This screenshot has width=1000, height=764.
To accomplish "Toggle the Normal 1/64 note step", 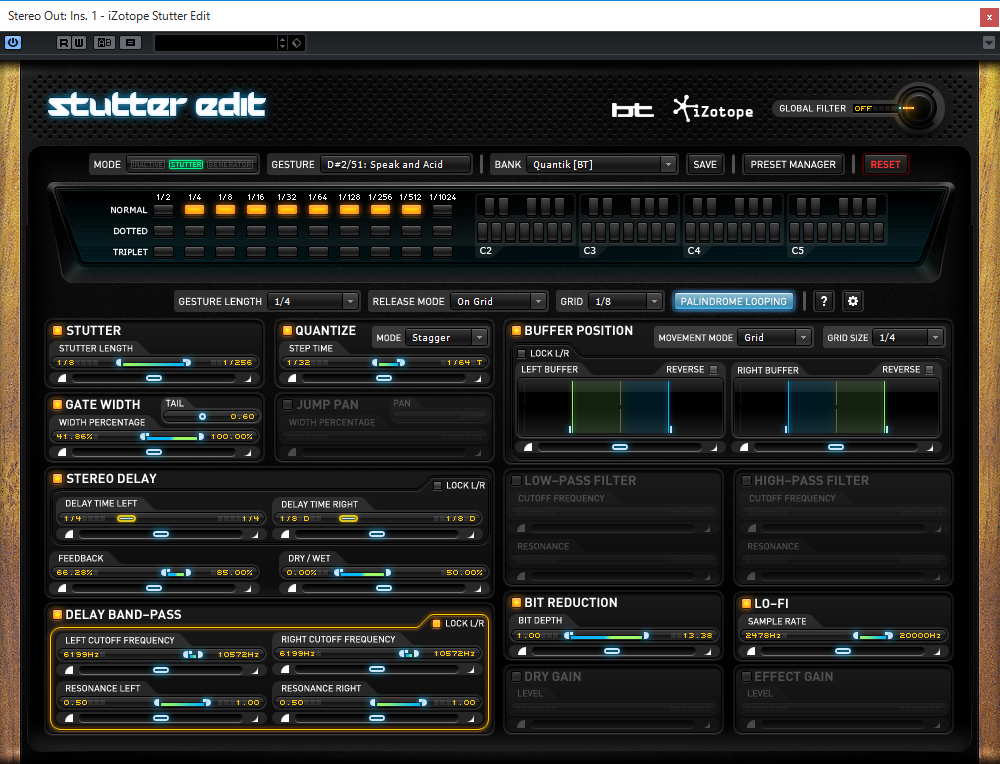I will [318, 210].
